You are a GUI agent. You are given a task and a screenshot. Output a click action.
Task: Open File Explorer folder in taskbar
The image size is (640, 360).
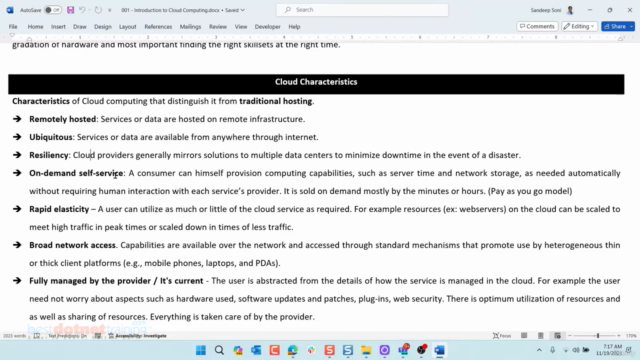[x=366, y=350]
